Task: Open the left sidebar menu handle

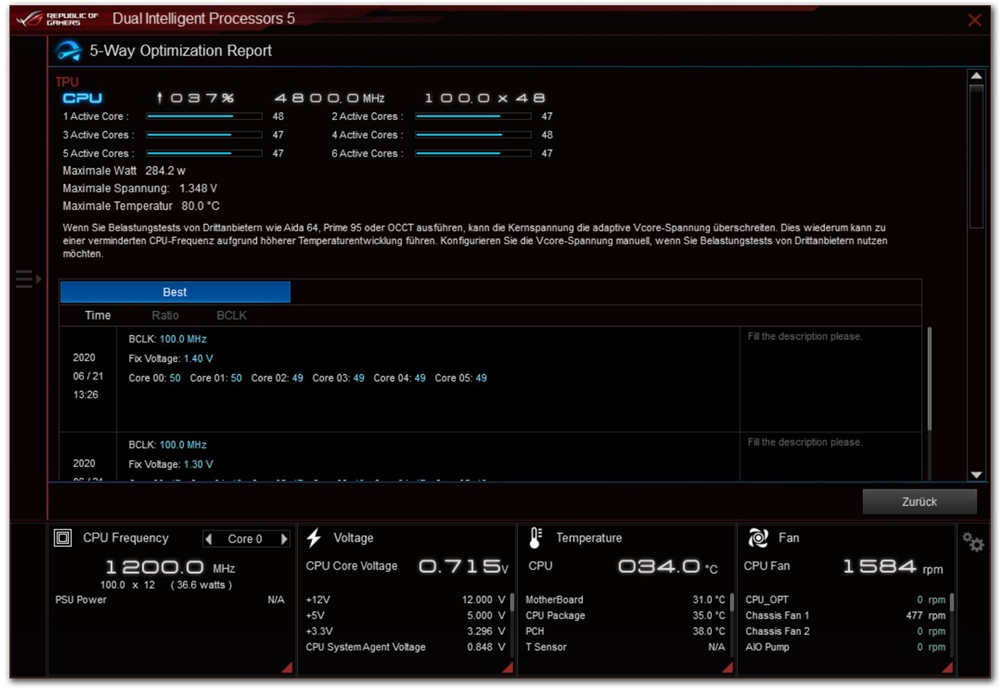Action: (x=28, y=279)
